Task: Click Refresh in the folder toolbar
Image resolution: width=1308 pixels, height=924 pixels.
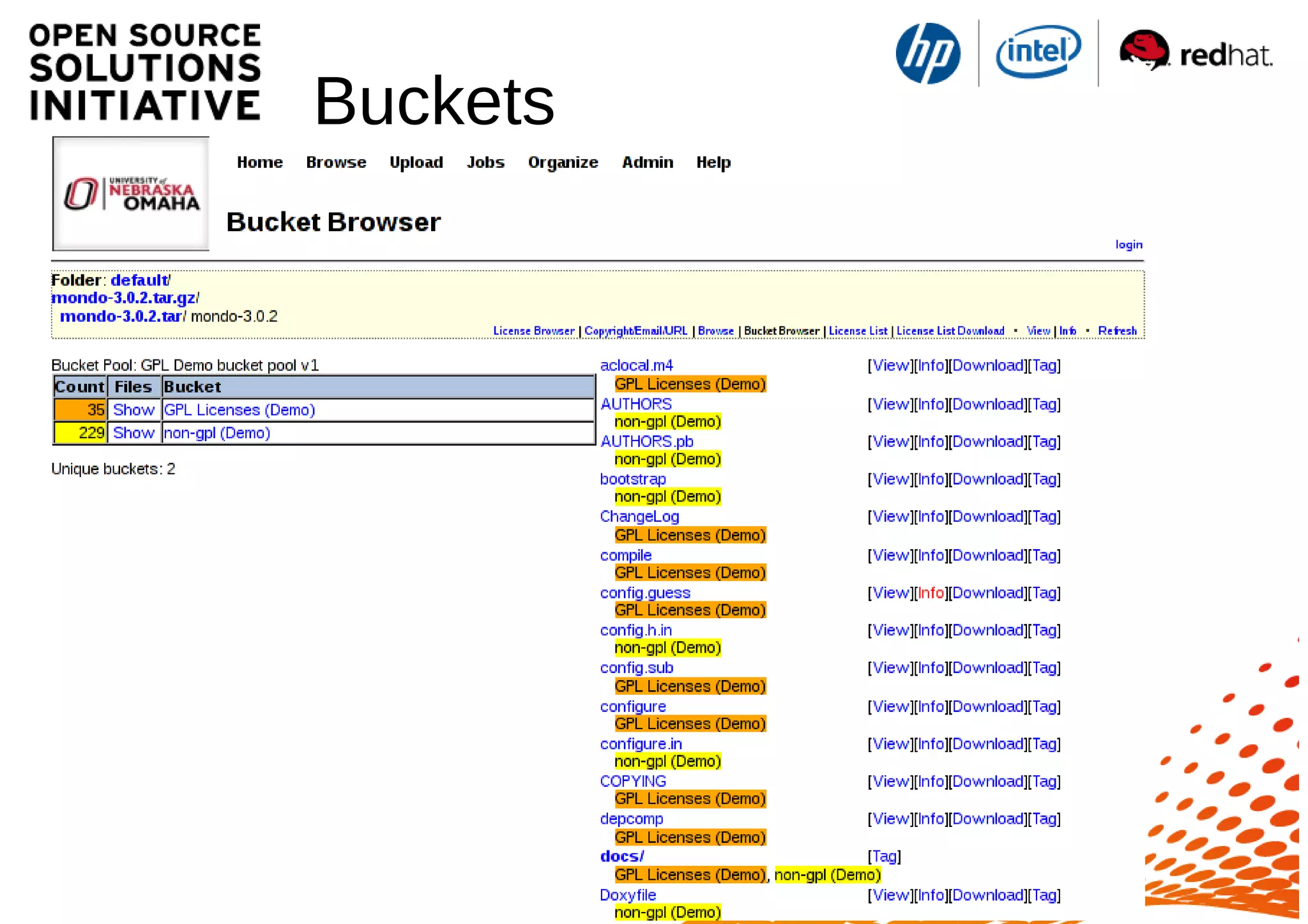Action: tap(1117, 331)
